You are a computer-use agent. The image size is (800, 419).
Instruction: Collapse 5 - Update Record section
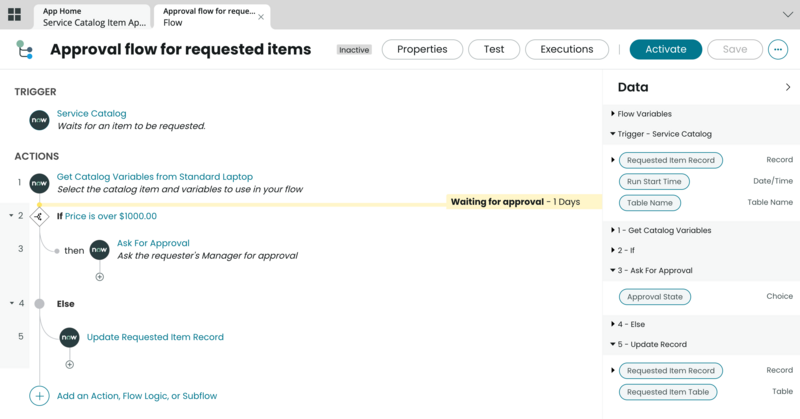[612, 344]
